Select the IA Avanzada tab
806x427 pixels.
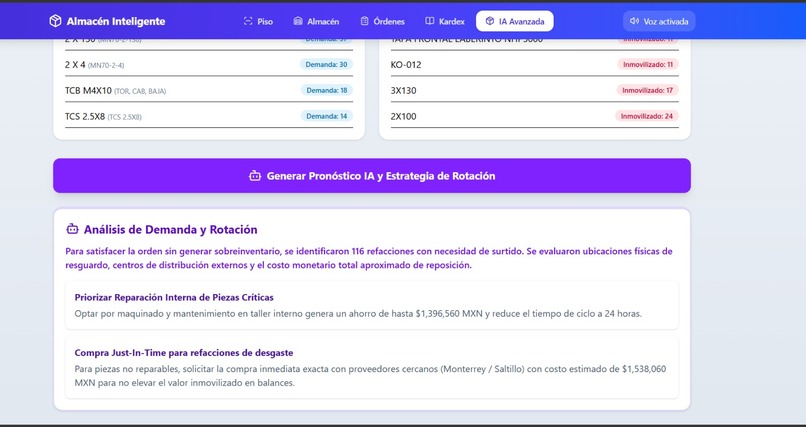pyautogui.click(x=515, y=21)
